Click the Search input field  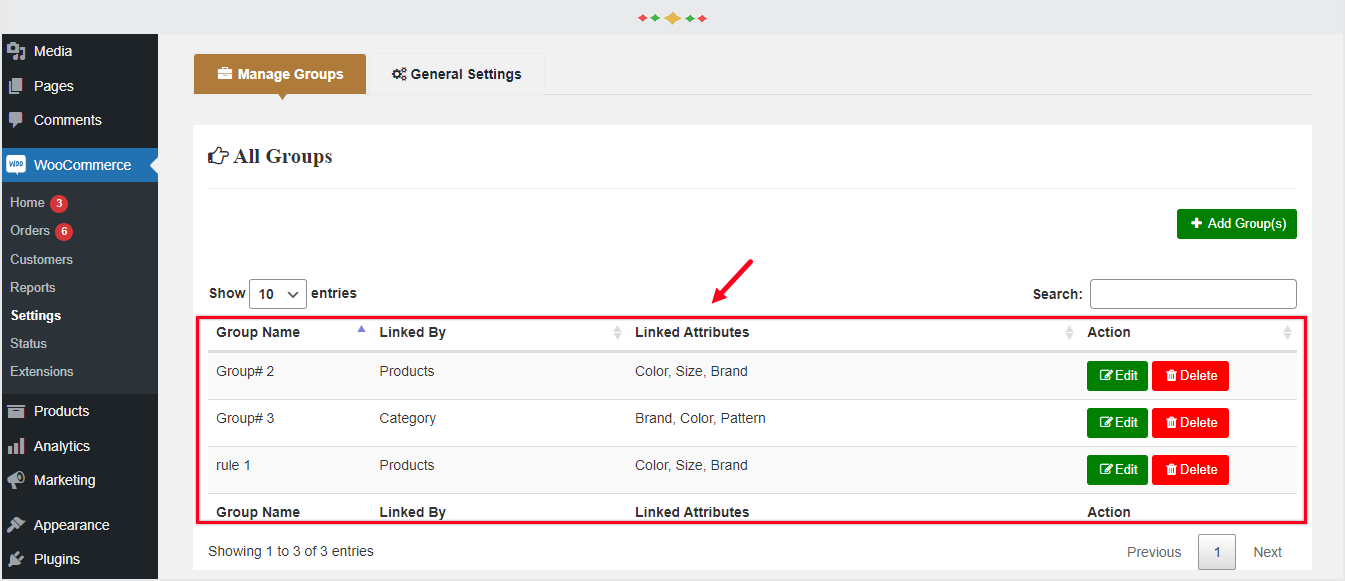[x=1192, y=294]
